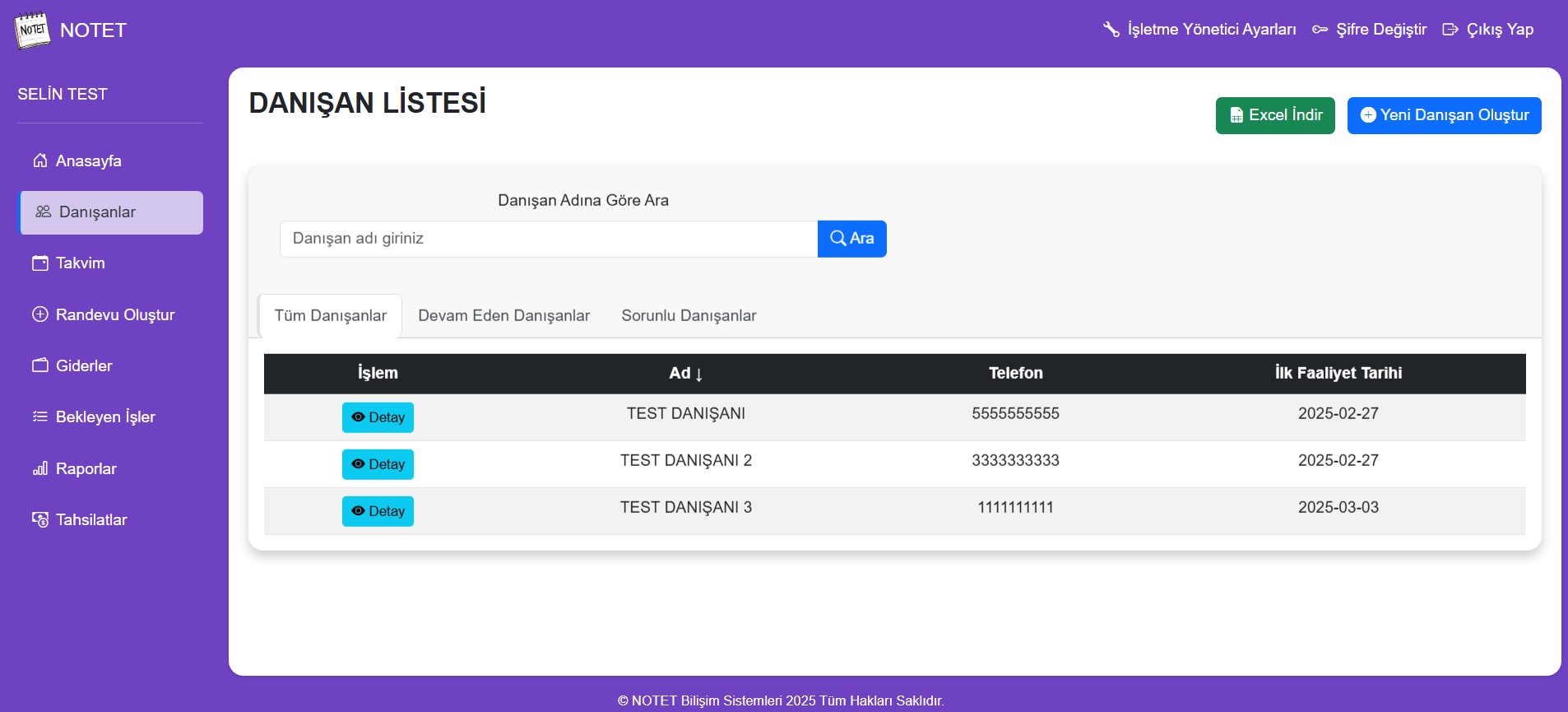Click the TEST DANIŞANI 3 name cell

coord(686,507)
